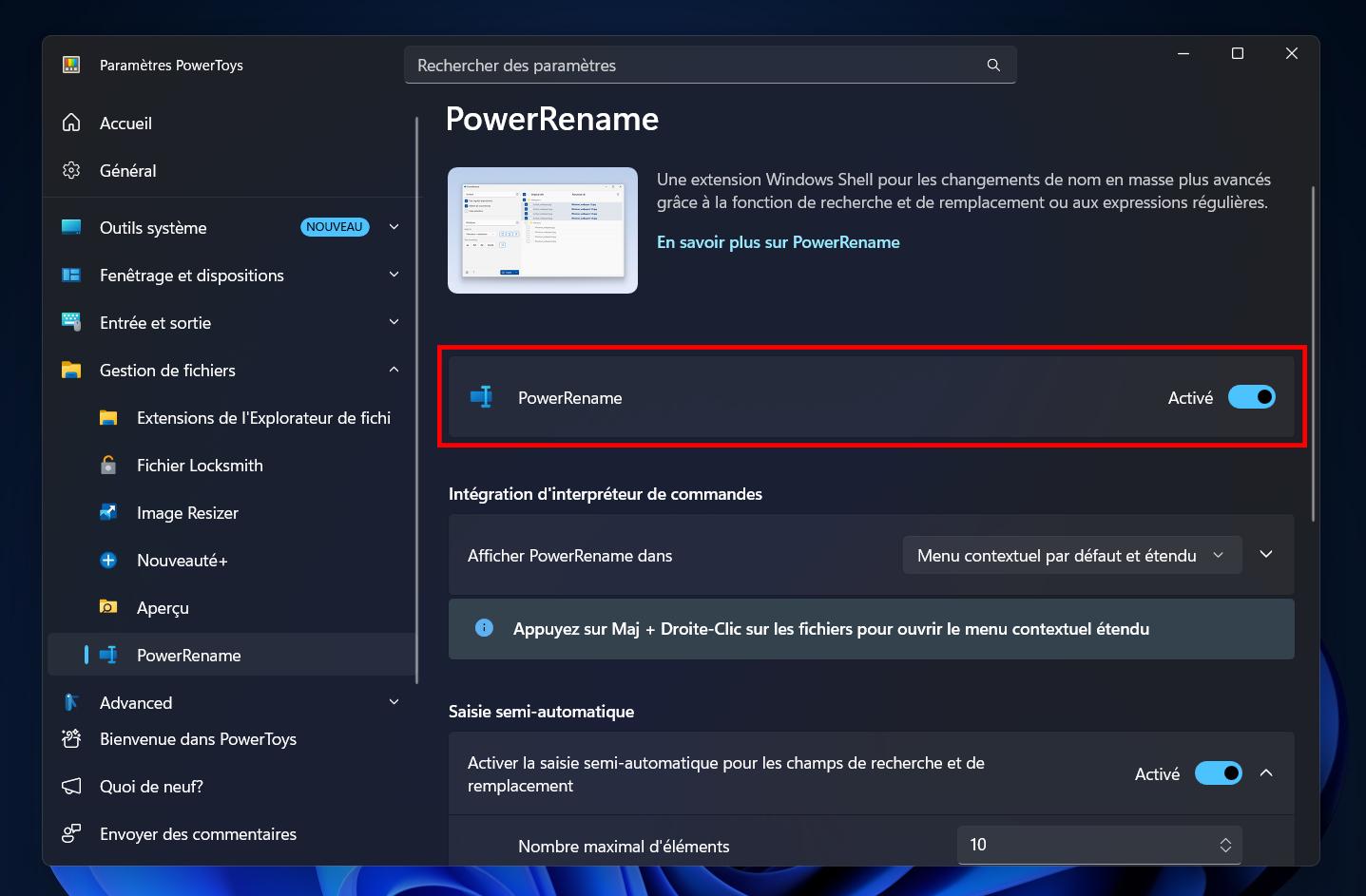Click the PowerRename page title

(x=552, y=119)
